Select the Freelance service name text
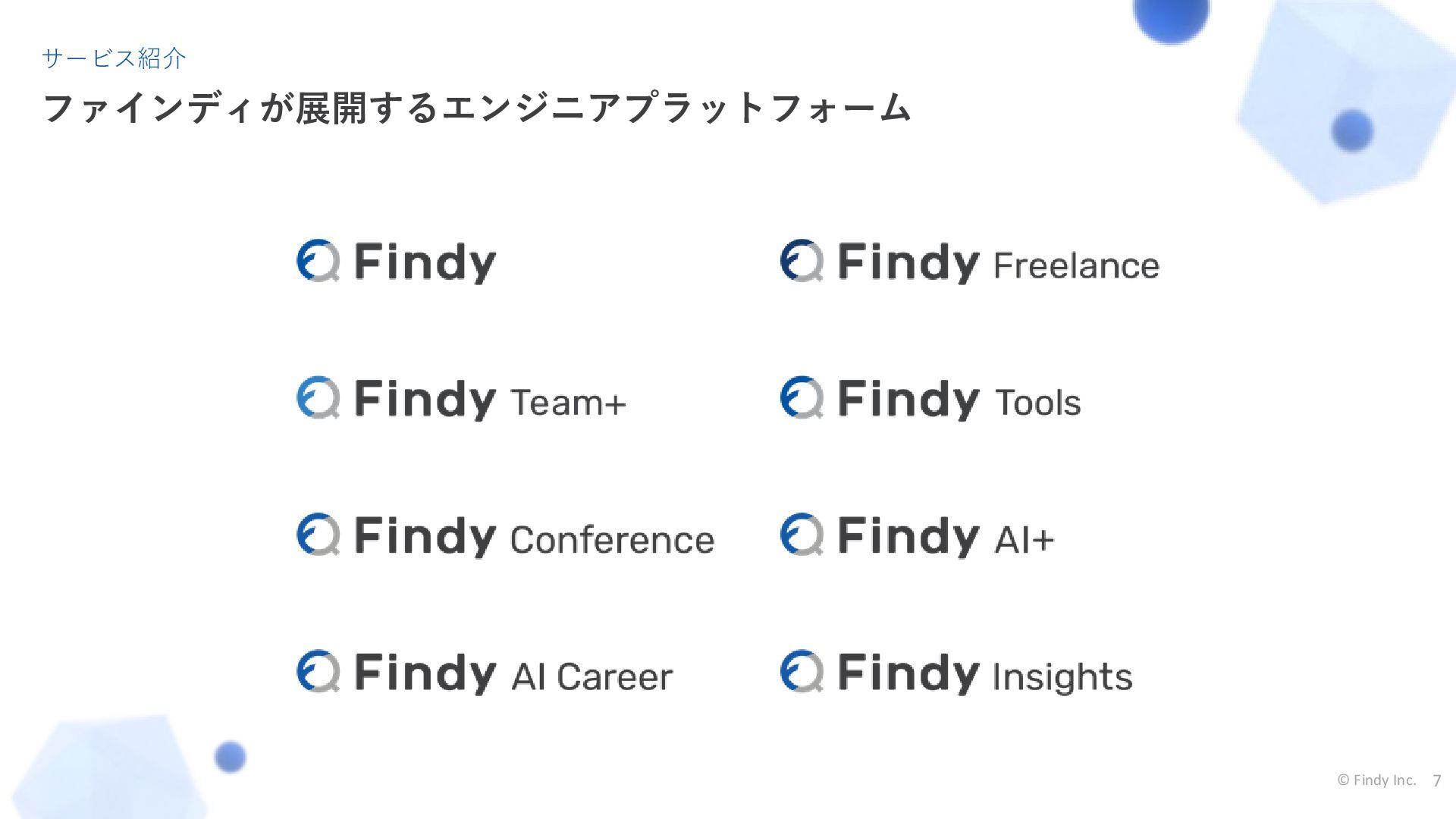The image size is (1456, 819). (1076, 265)
